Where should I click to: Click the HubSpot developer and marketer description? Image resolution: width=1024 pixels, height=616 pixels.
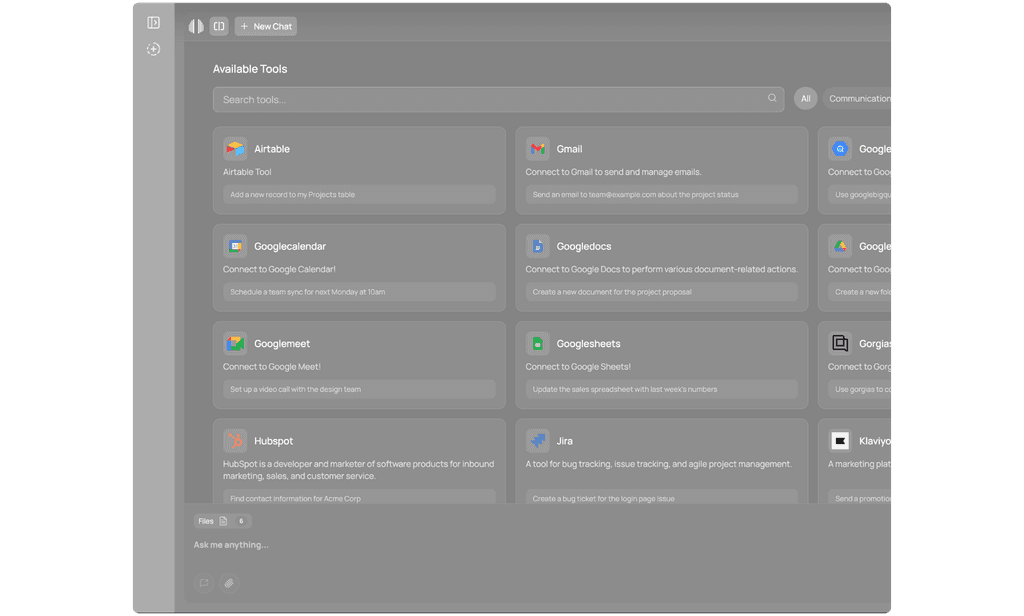pyautogui.click(x=359, y=470)
